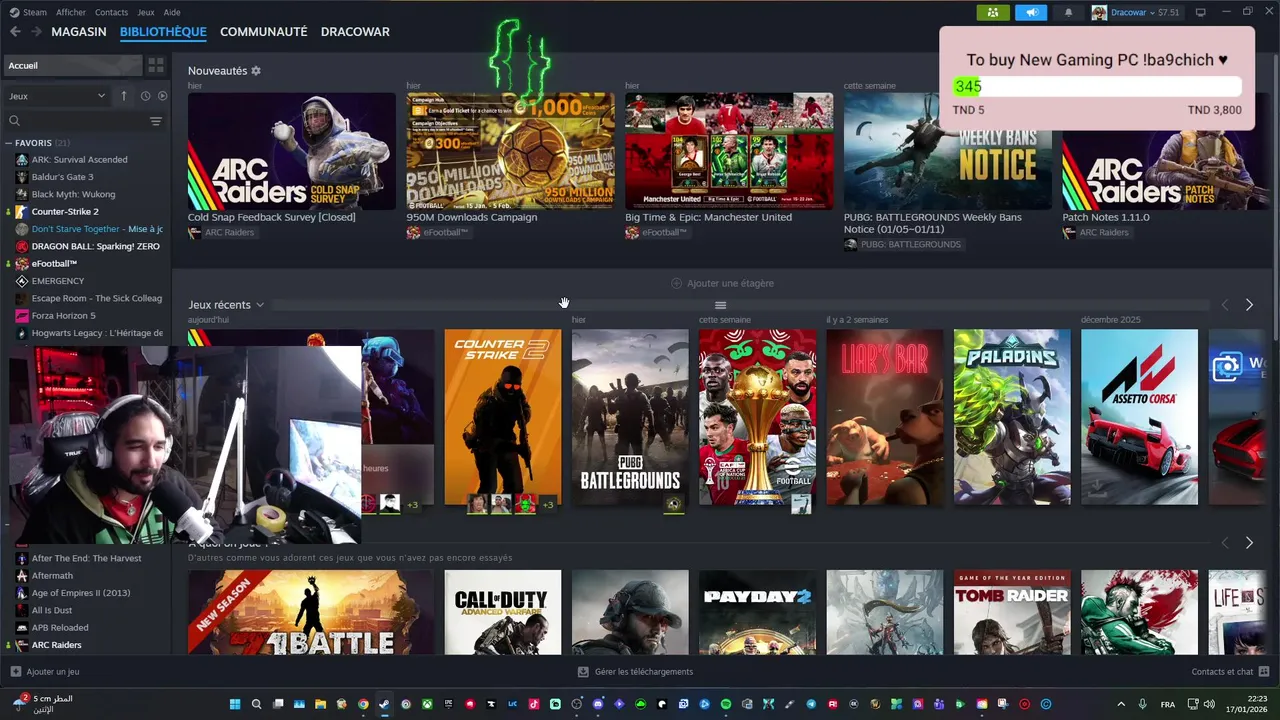Click the Ajouter un jeu plus icon
1280x720 pixels.
15,672
